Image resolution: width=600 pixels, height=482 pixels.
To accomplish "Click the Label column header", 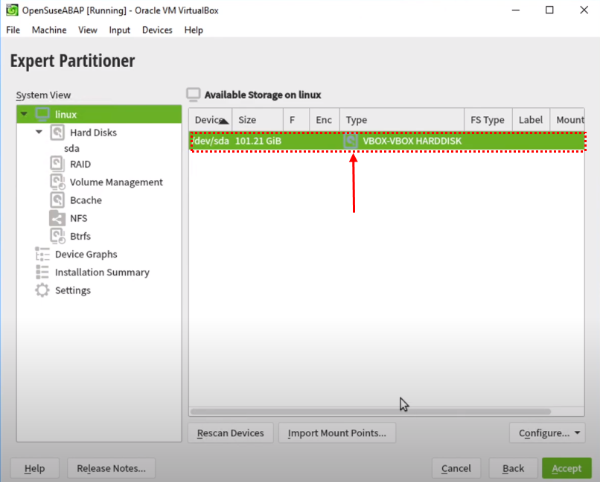I will click(x=531, y=120).
